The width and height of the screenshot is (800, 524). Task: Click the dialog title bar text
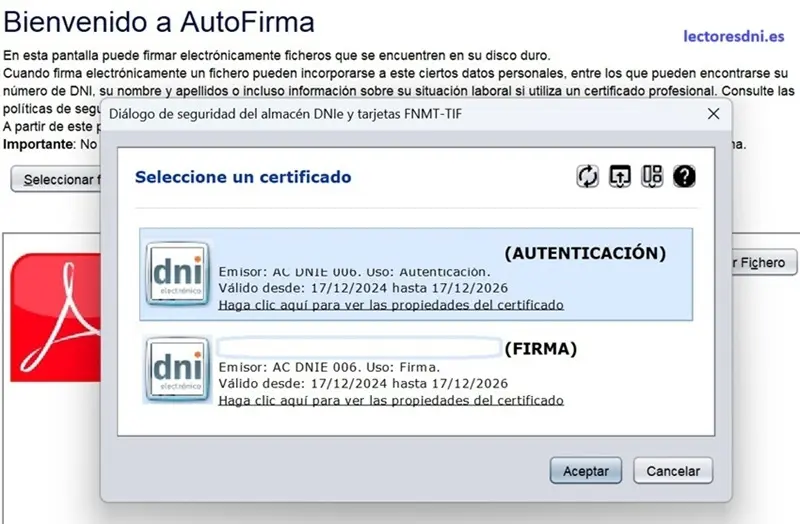tap(285, 114)
